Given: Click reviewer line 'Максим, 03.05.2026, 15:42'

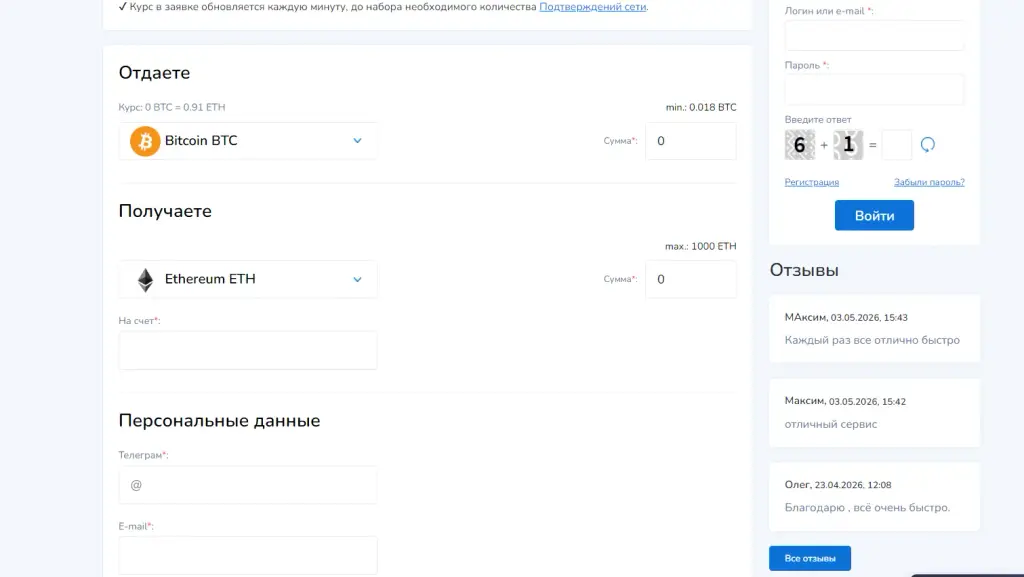Looking at the screenshot, I should (x=845, y=401).
